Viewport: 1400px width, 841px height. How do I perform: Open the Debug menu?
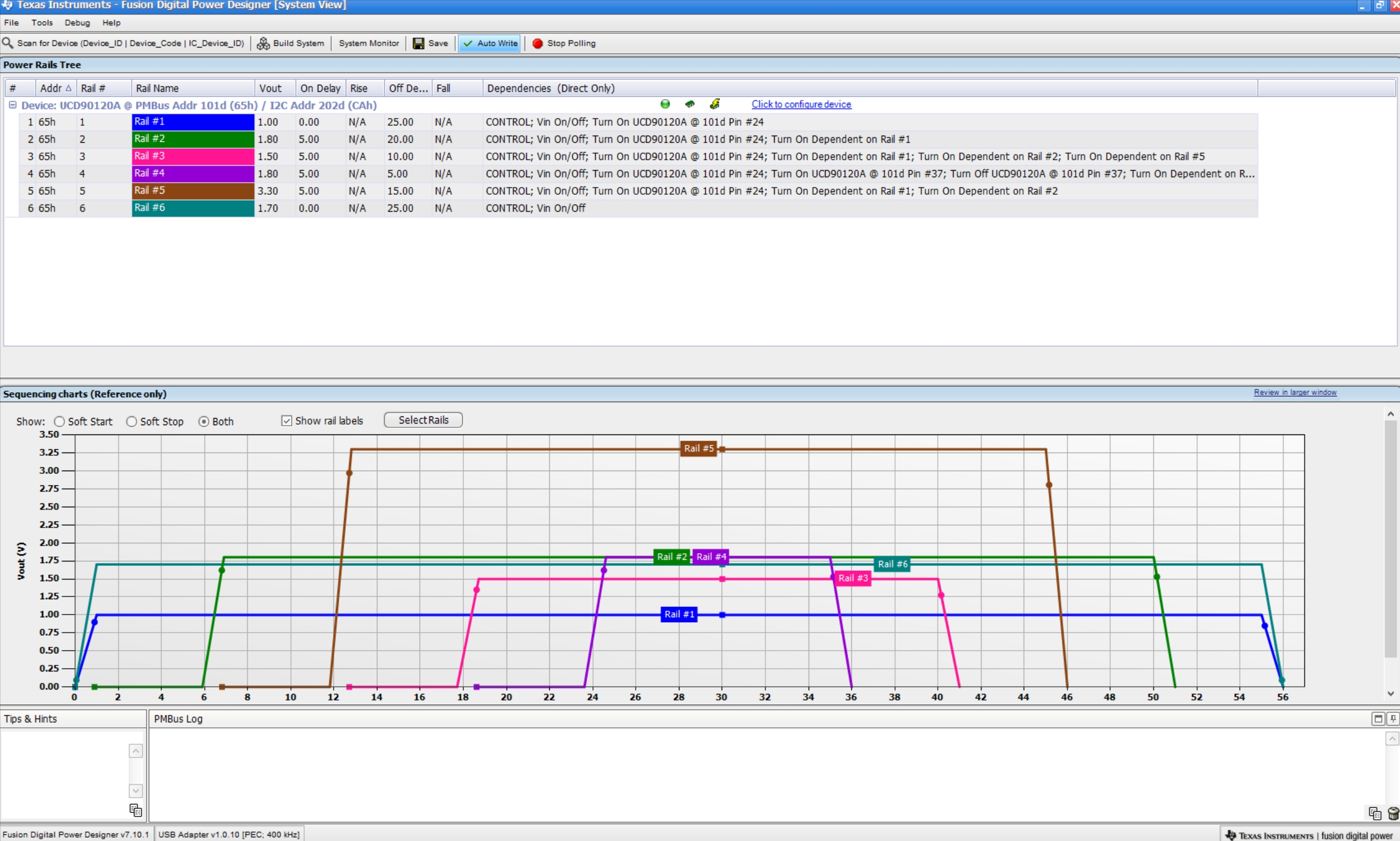pyautogui.click(x=77, y=22)
